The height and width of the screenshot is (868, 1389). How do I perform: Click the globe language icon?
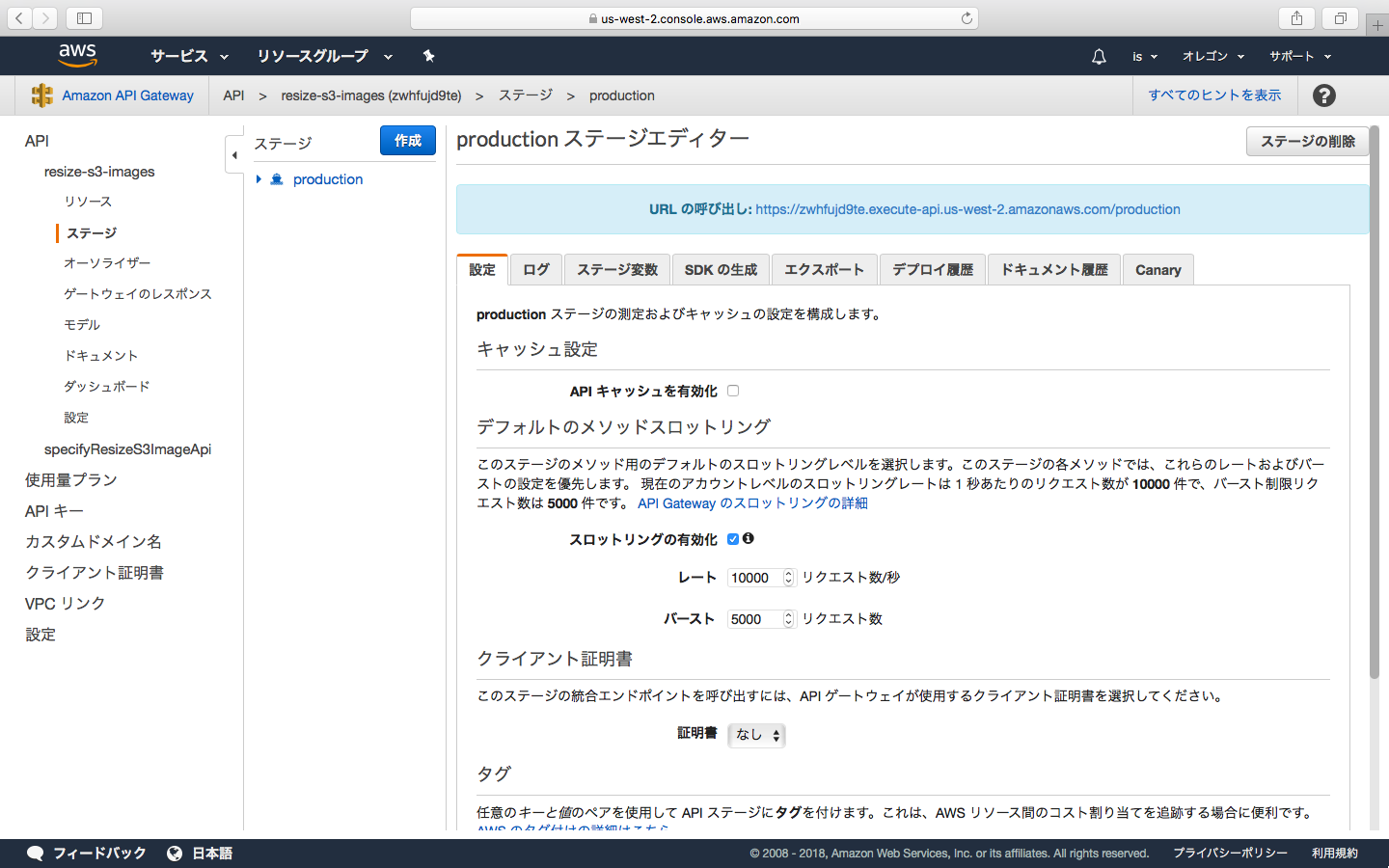pyautogui.click(x=175, y=854)
